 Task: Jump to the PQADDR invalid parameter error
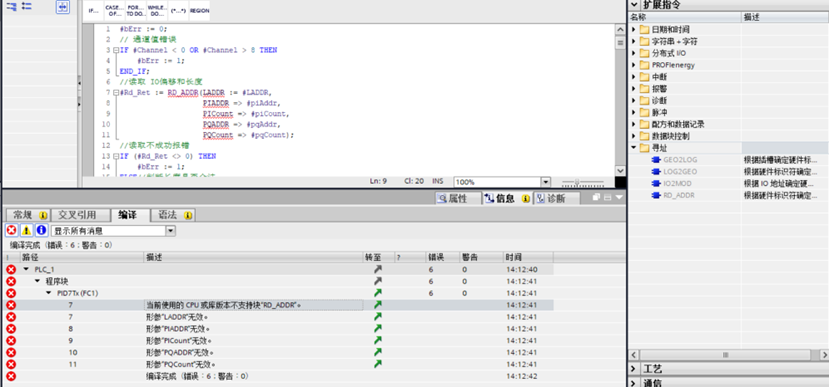pyautogui.click(x=377, y=352)
